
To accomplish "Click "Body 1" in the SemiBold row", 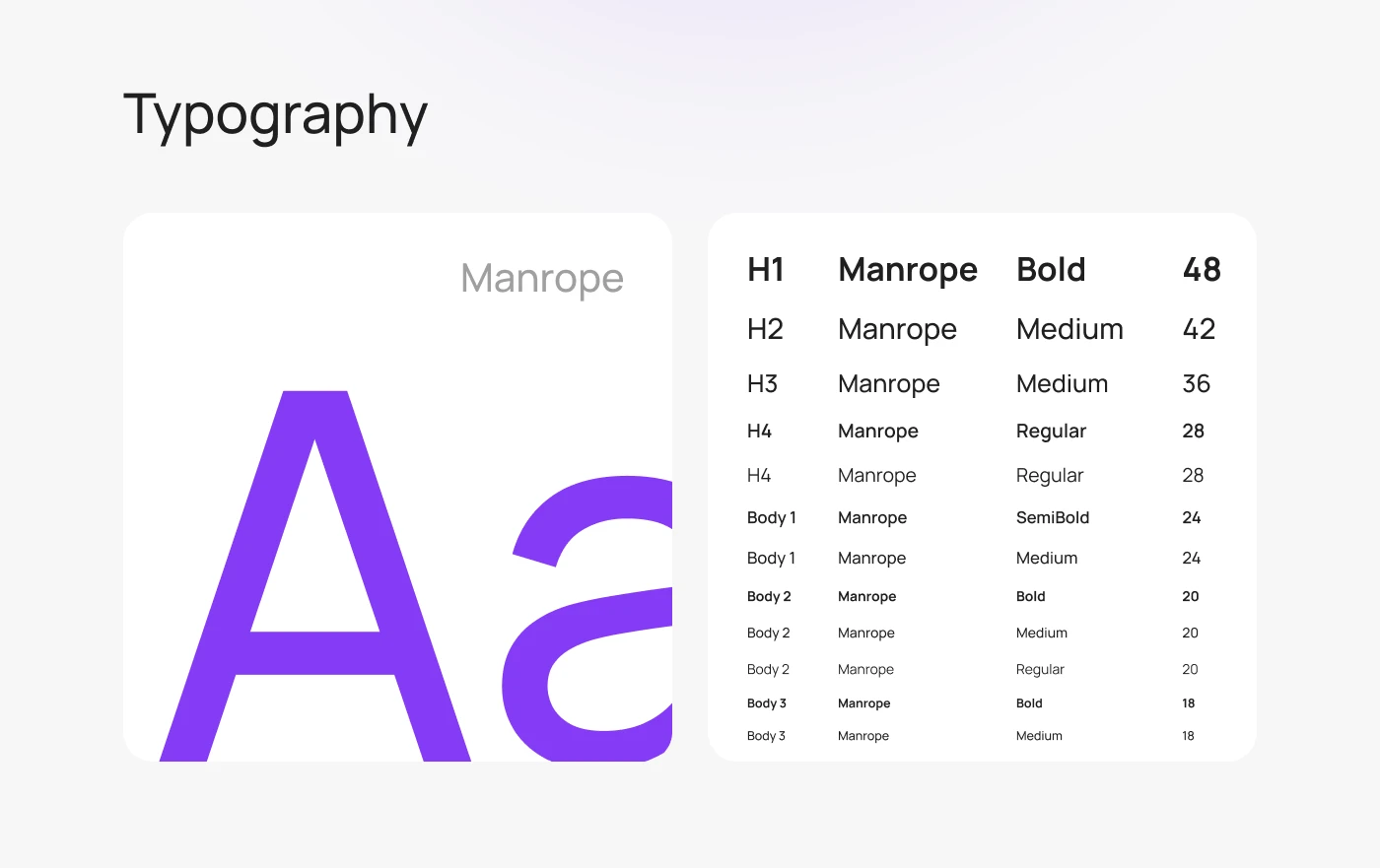I will (771, 517).
